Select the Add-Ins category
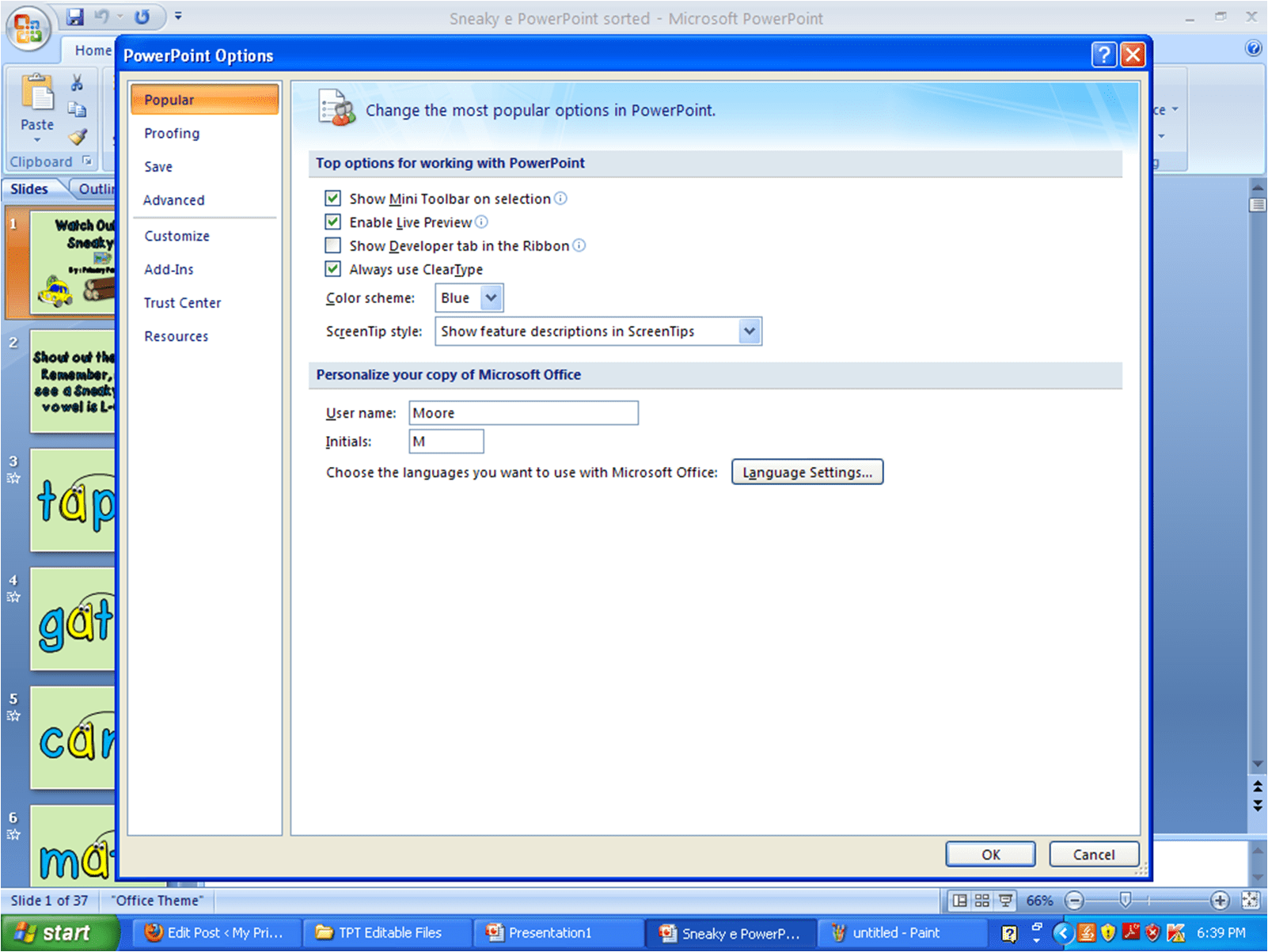 pyautogui.click(x=205, y=269)
